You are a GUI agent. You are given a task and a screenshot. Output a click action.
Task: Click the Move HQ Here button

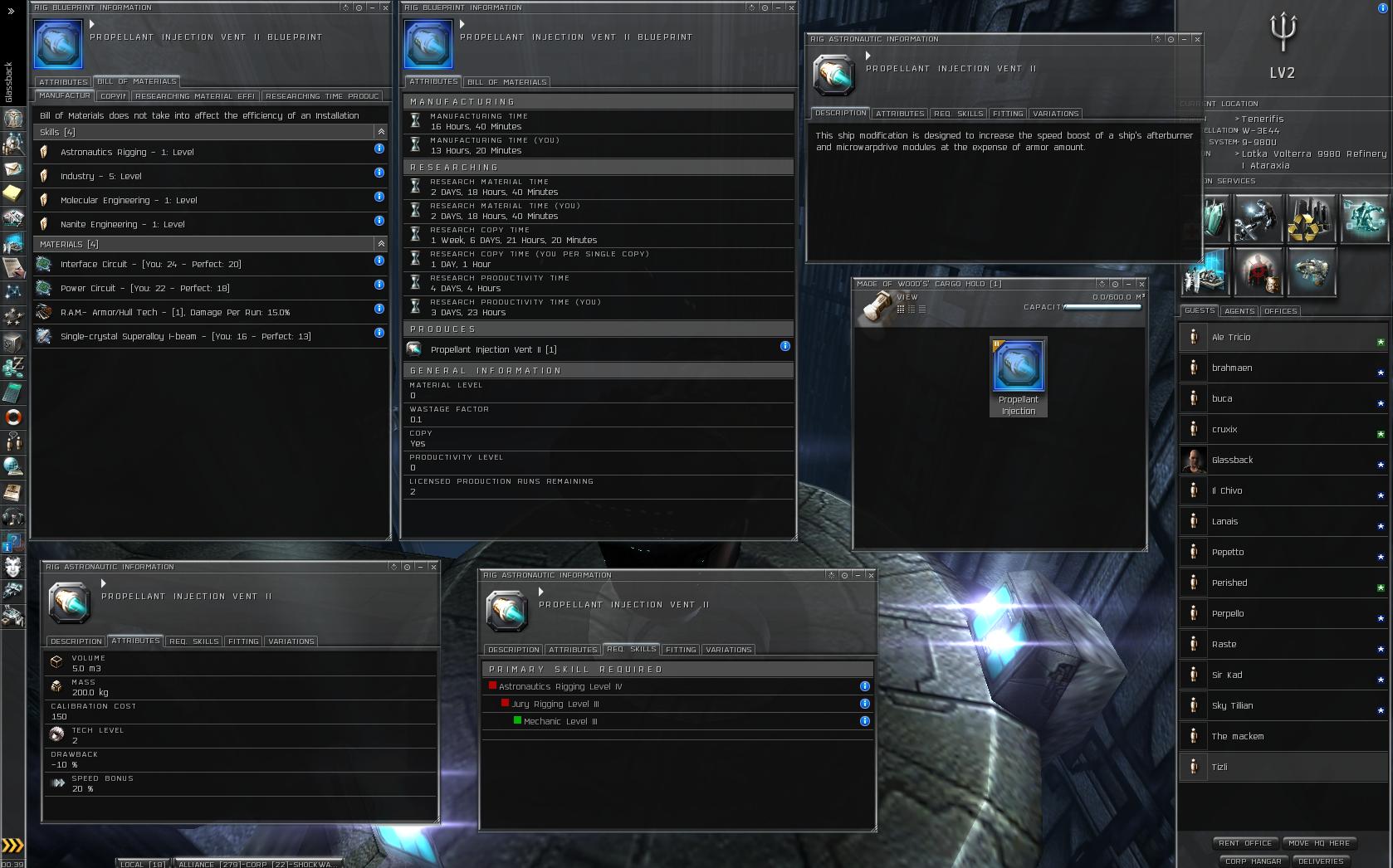[x=1319, y=843]
